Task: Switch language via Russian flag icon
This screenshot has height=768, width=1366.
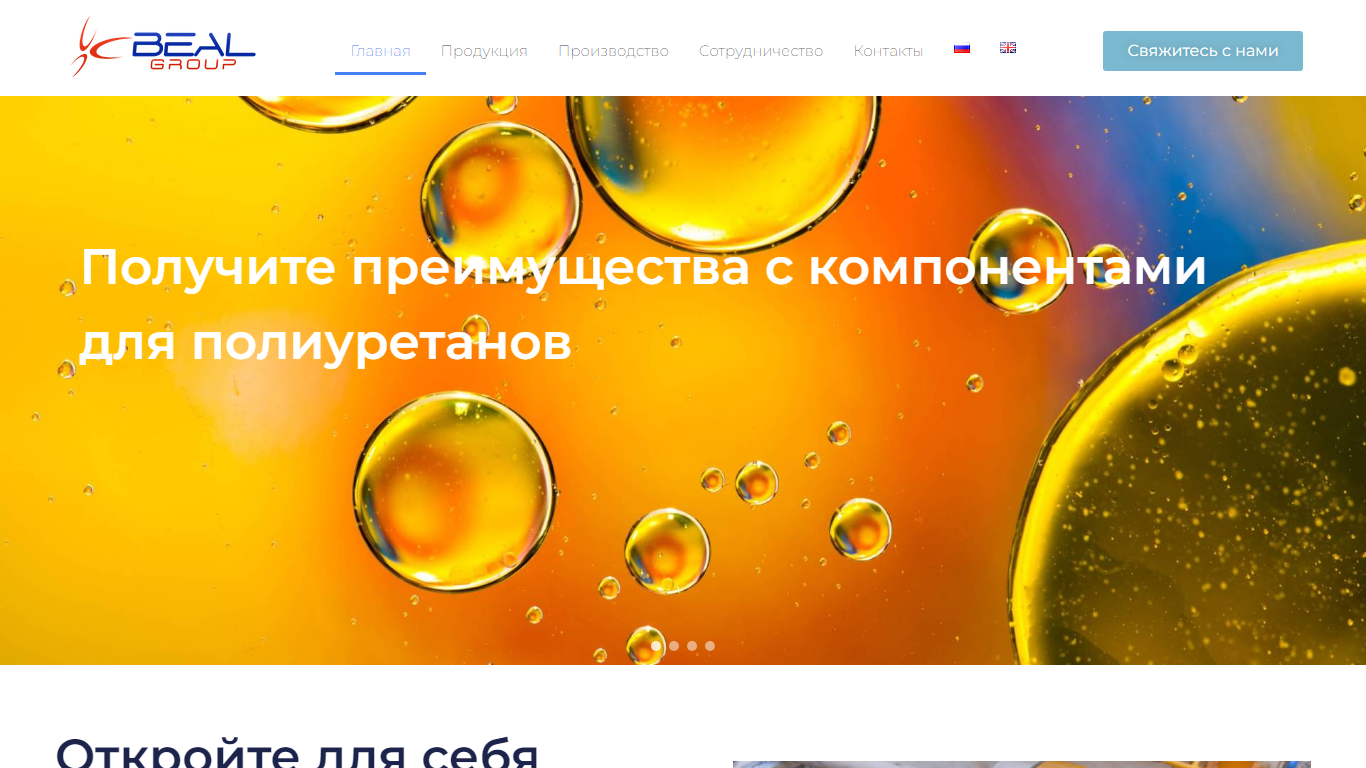Action: pyautogui.click(x=962, y=48)
